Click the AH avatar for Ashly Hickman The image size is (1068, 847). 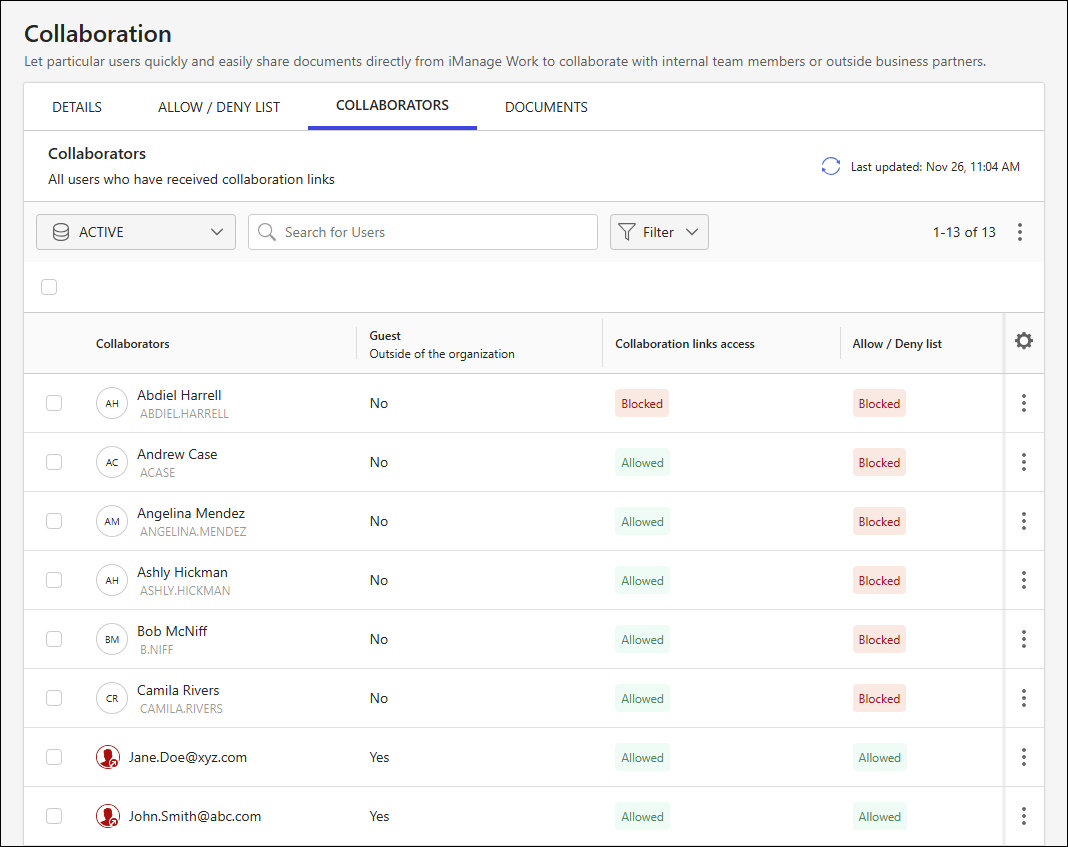coord(111,580)
